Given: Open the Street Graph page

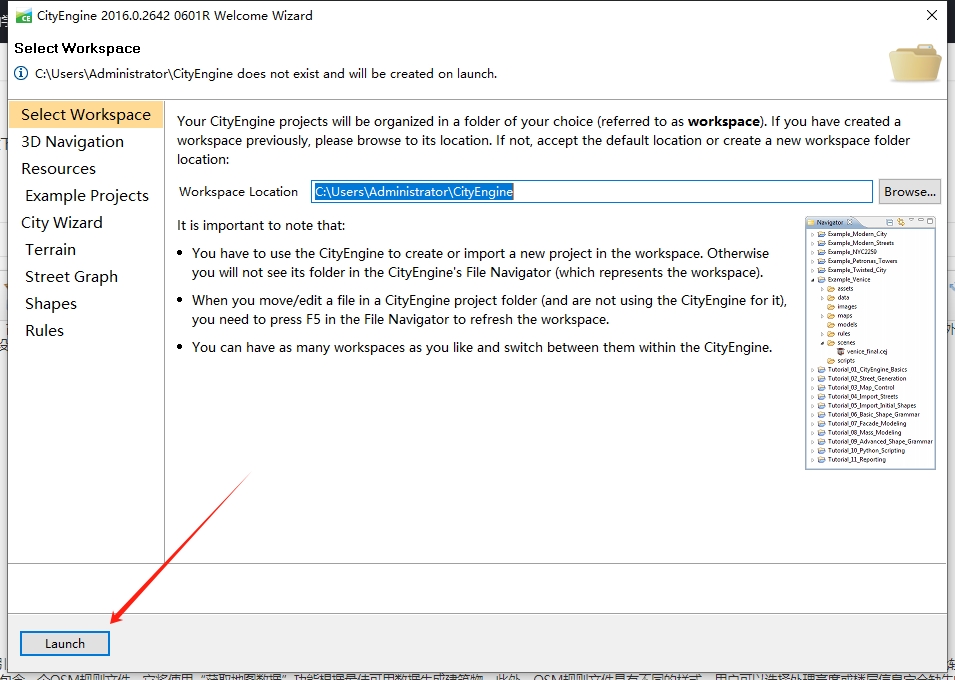Looking at the screenshot, I should pos(71,277).
